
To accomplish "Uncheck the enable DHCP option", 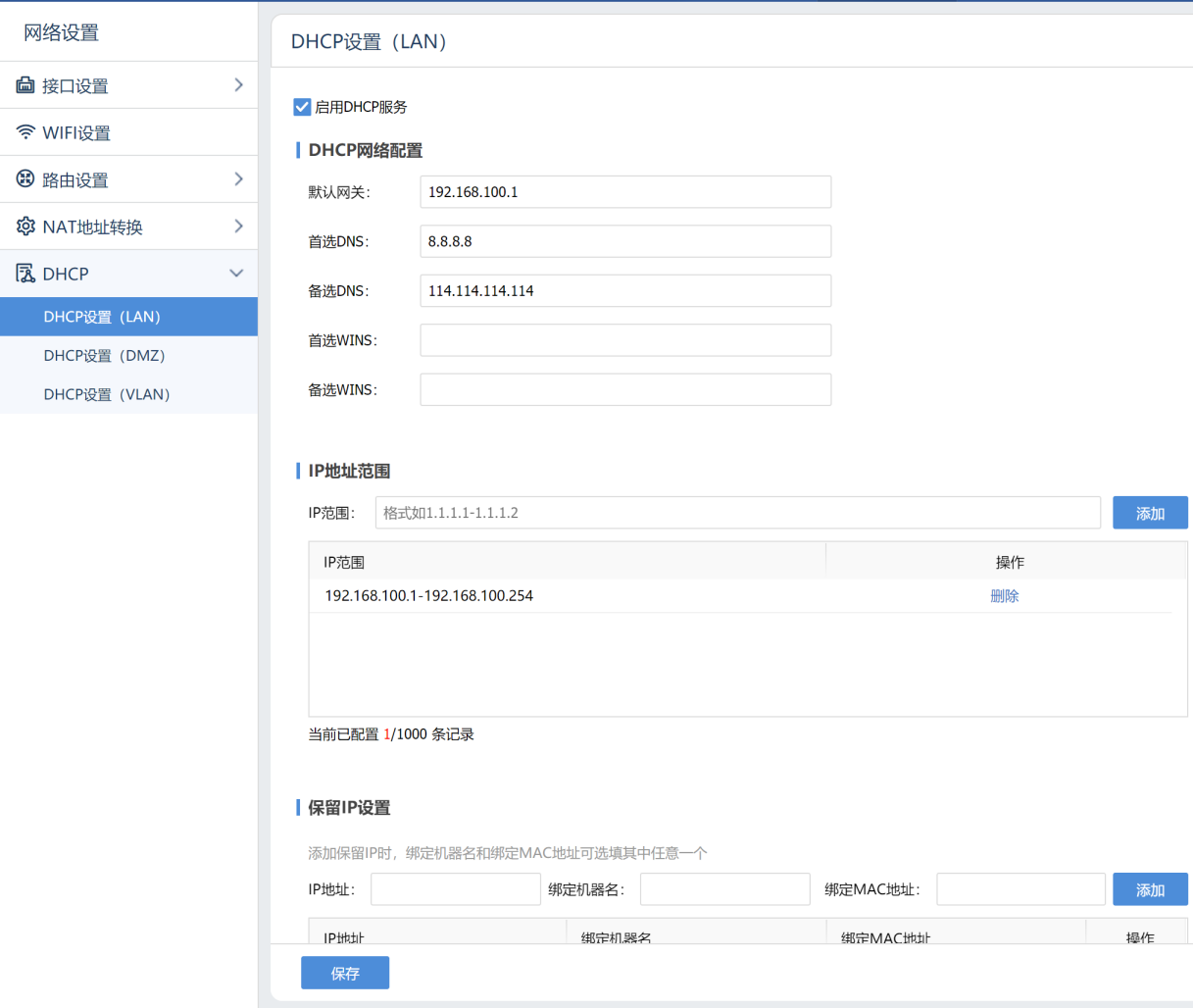I will point(302,106).
